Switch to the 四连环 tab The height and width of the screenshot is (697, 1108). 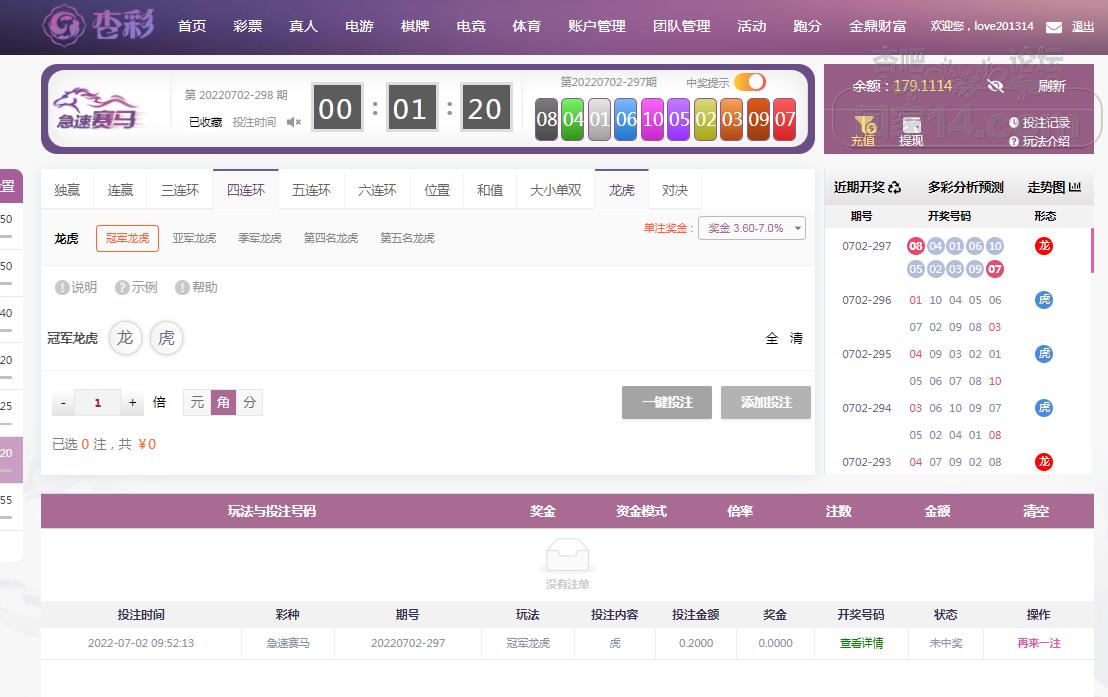click(x=246, y=190)
